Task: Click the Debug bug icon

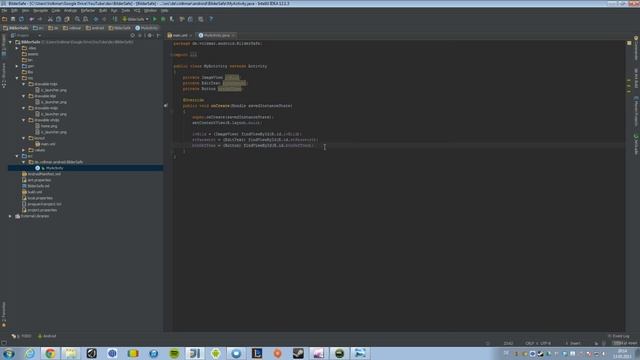Action: coord(163,19)
